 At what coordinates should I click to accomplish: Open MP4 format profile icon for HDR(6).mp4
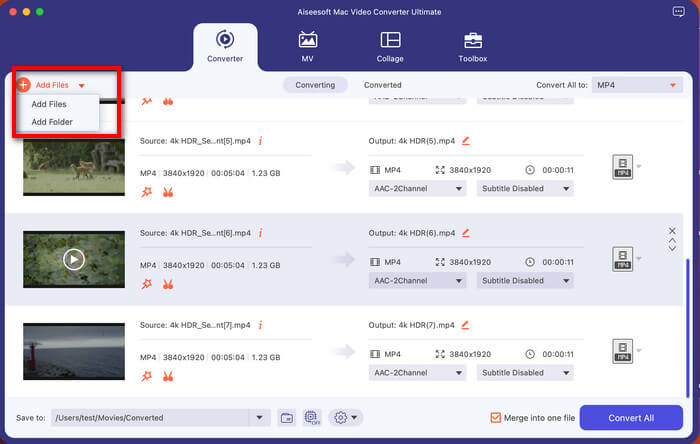coord(622,259)
